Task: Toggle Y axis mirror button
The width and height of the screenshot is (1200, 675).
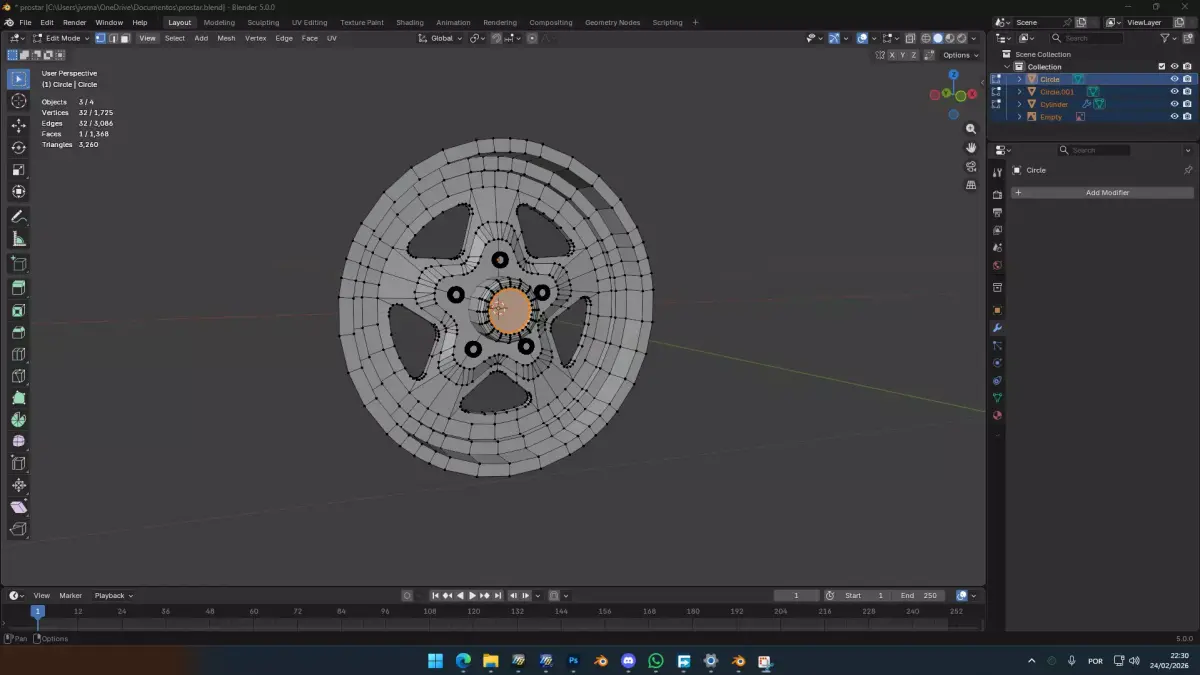Action: point(902,55)
